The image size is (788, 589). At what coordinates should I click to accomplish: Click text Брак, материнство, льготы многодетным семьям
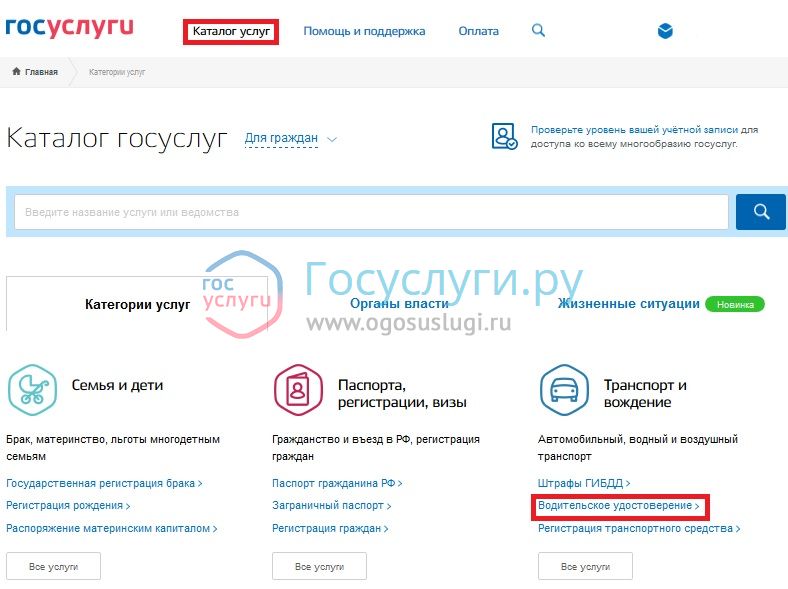pyautogui.click(x=113, y=448)
